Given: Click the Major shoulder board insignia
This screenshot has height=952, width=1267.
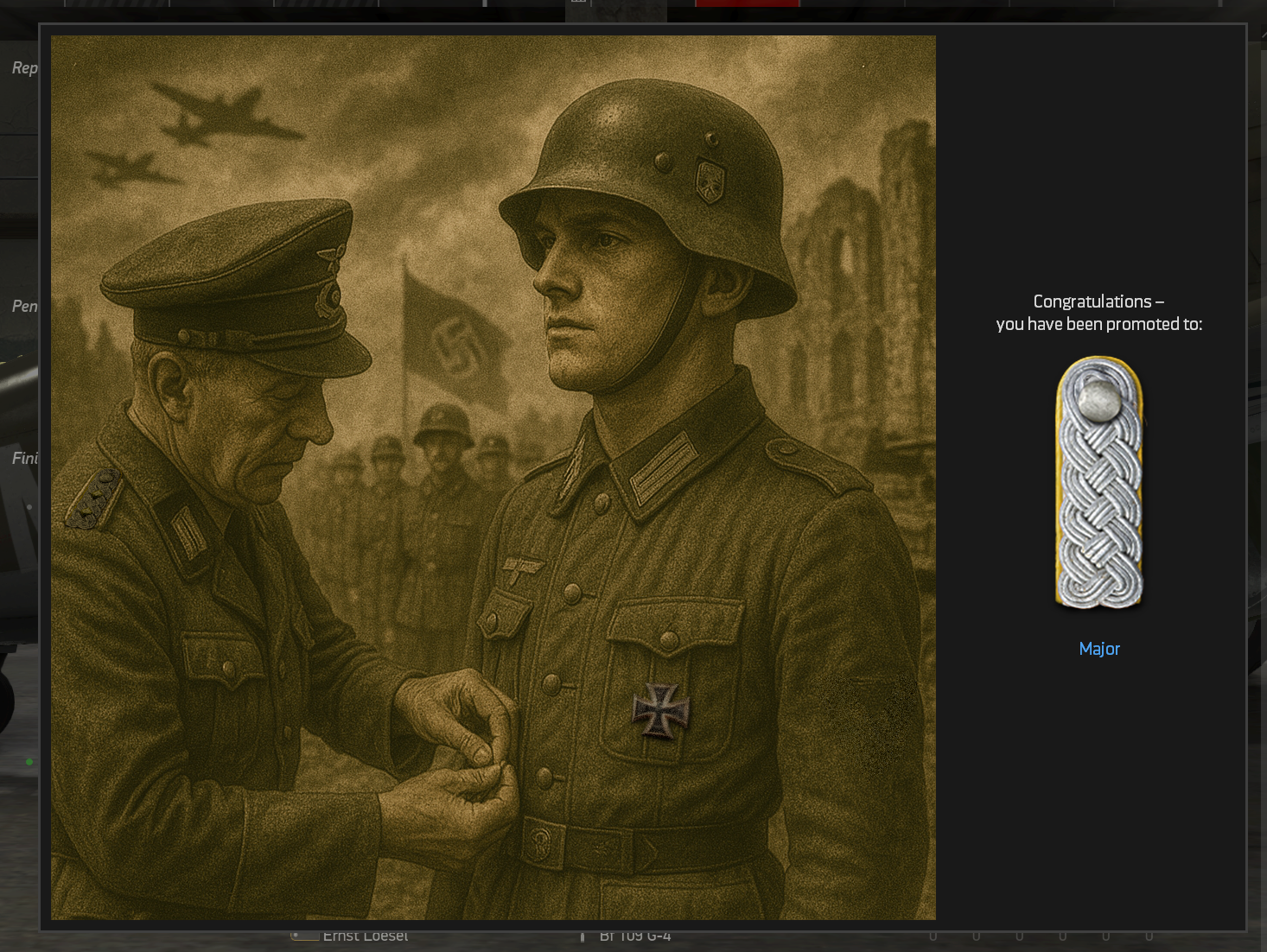Looking at the screenshot, I should pos(1099,483).
